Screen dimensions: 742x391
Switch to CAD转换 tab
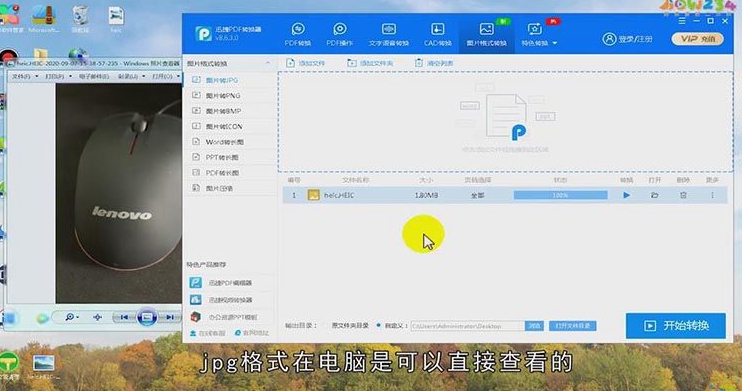[x=437, y=35]
